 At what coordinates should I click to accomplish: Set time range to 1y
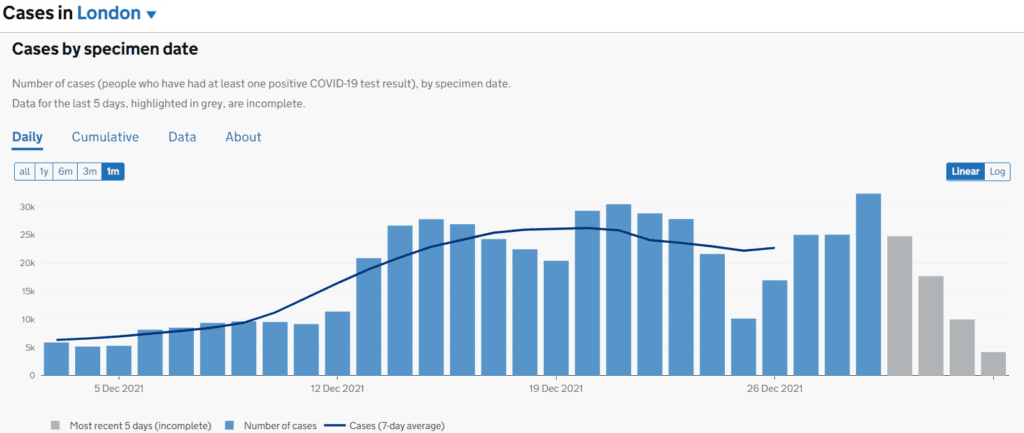tap(44, 172)
